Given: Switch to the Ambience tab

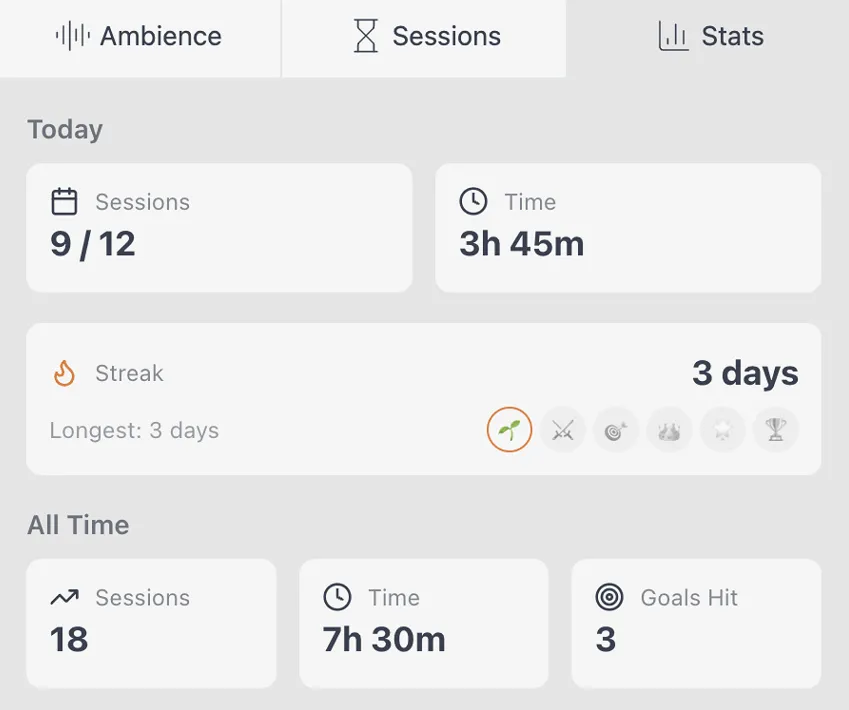Looking at the screenshot, I should point(140,36).
